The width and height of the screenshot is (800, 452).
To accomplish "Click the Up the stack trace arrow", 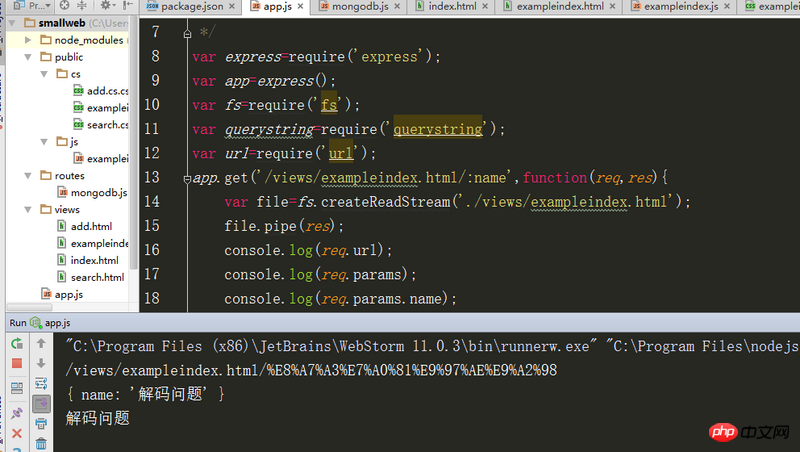I will pyautogui.click(x=41, y=343).
